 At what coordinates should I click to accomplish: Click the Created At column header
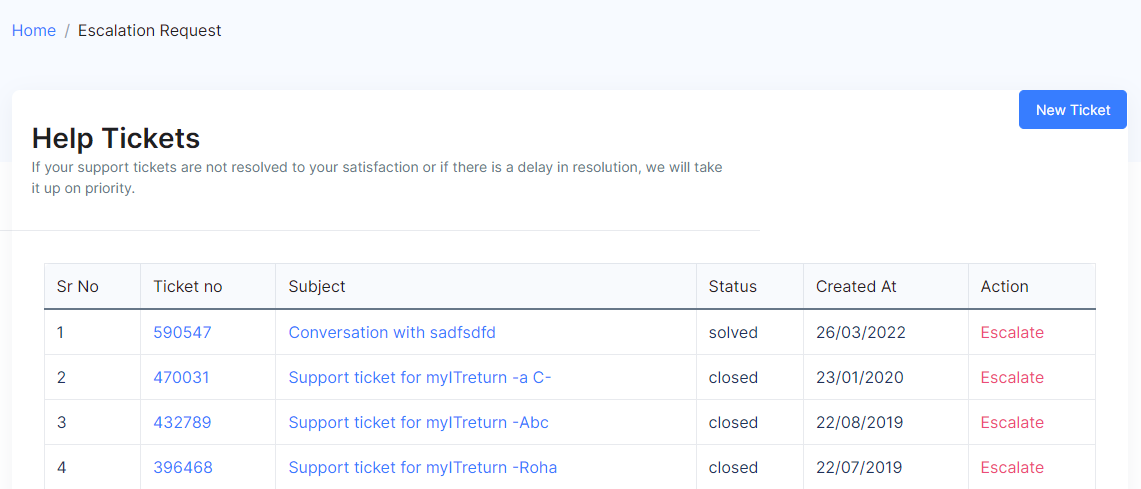856,287
